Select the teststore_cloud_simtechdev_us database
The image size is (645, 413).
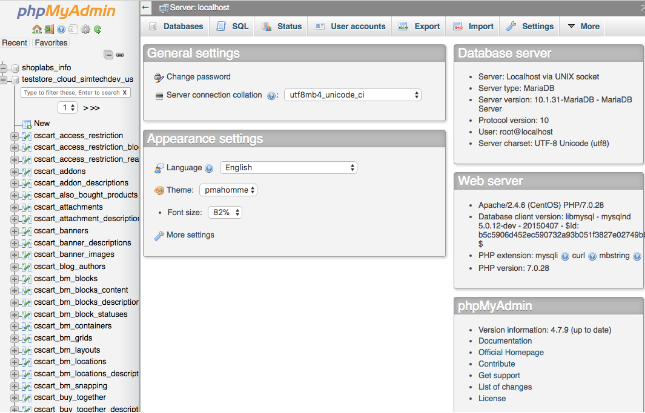77,79
